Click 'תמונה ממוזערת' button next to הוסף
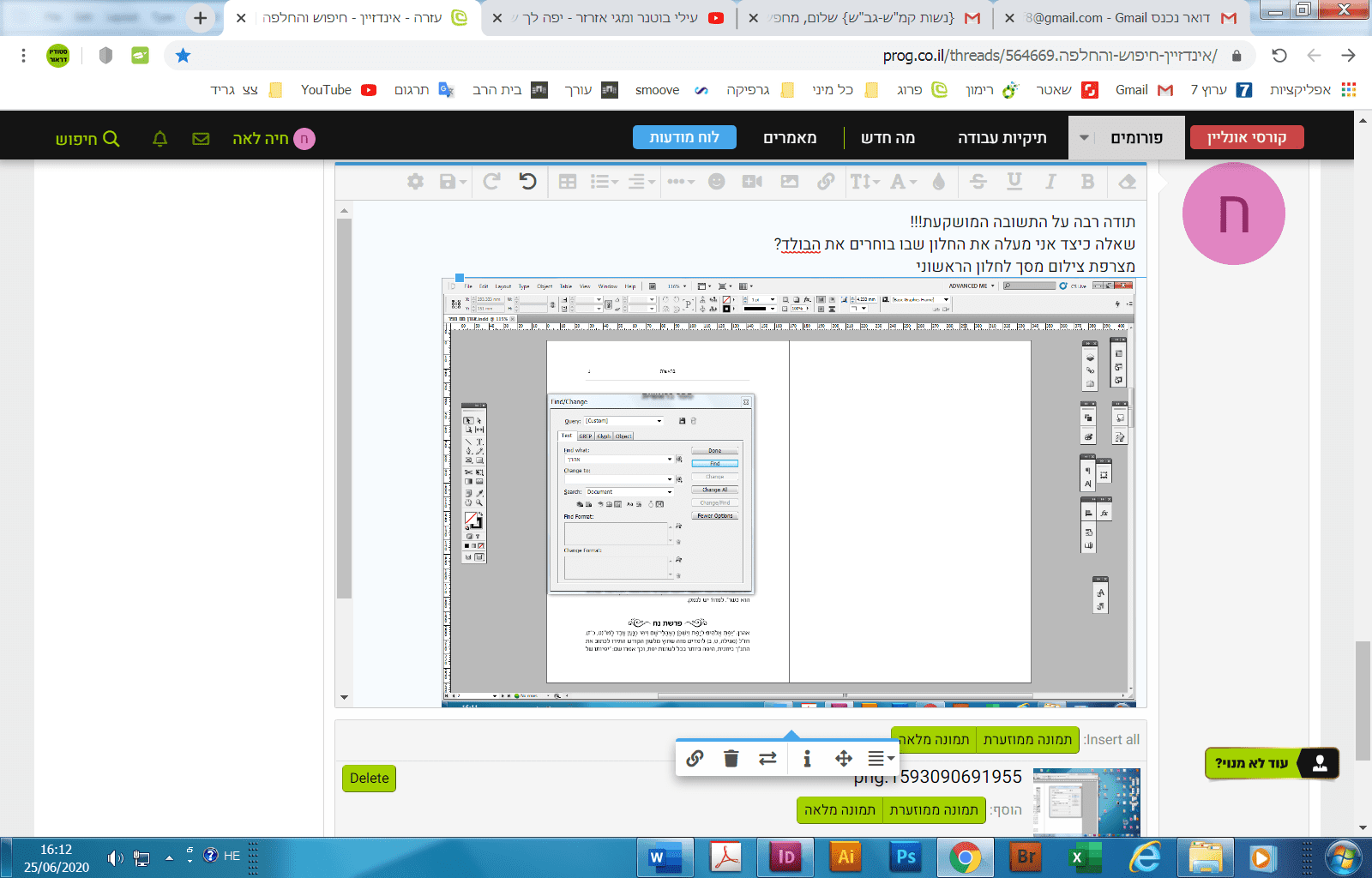1372x878 pixels. 934,809
